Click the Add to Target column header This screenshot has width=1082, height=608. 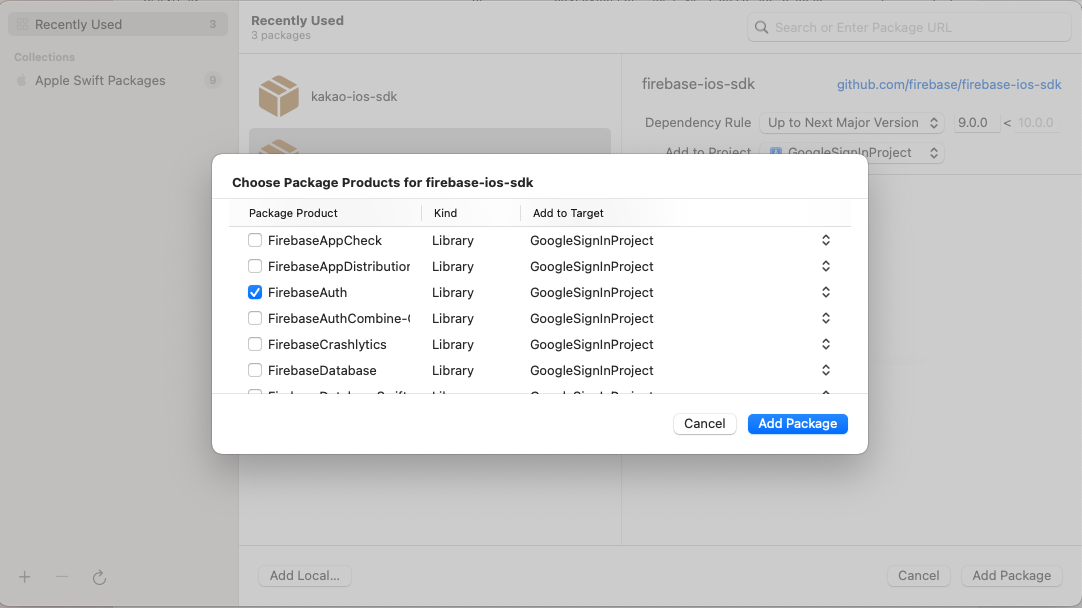coord(568,213)
